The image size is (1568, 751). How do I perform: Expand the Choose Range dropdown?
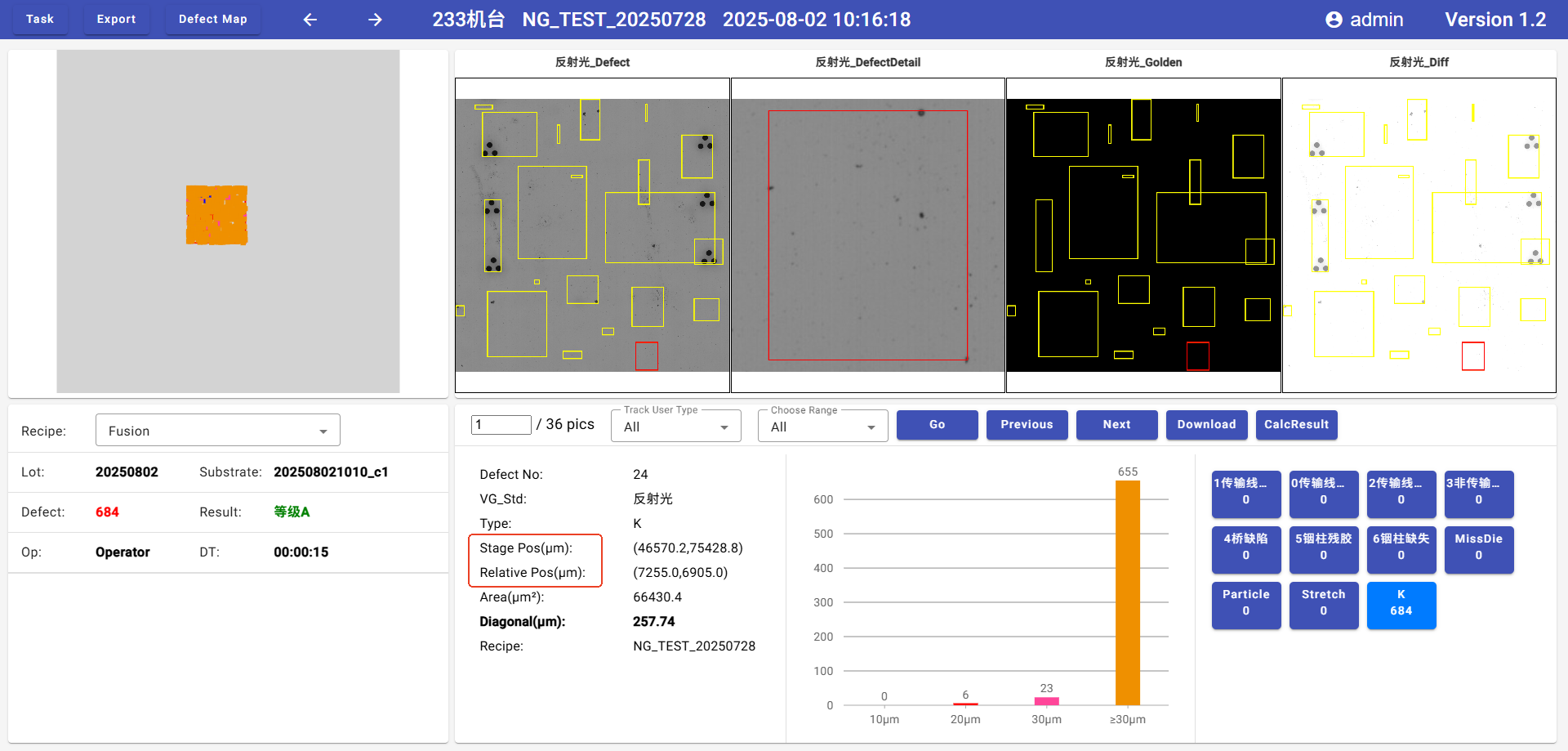pyautogui.click(x=822, y=427)
